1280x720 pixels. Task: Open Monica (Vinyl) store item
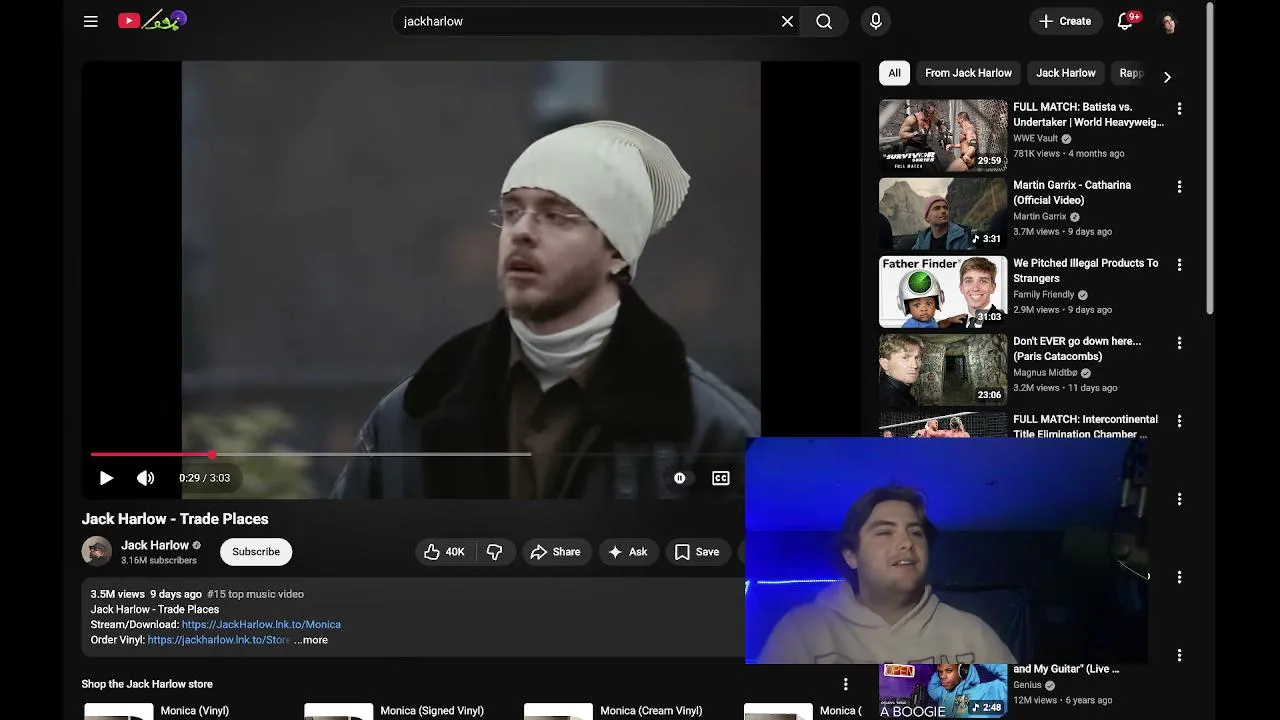(x=194, y=711)
